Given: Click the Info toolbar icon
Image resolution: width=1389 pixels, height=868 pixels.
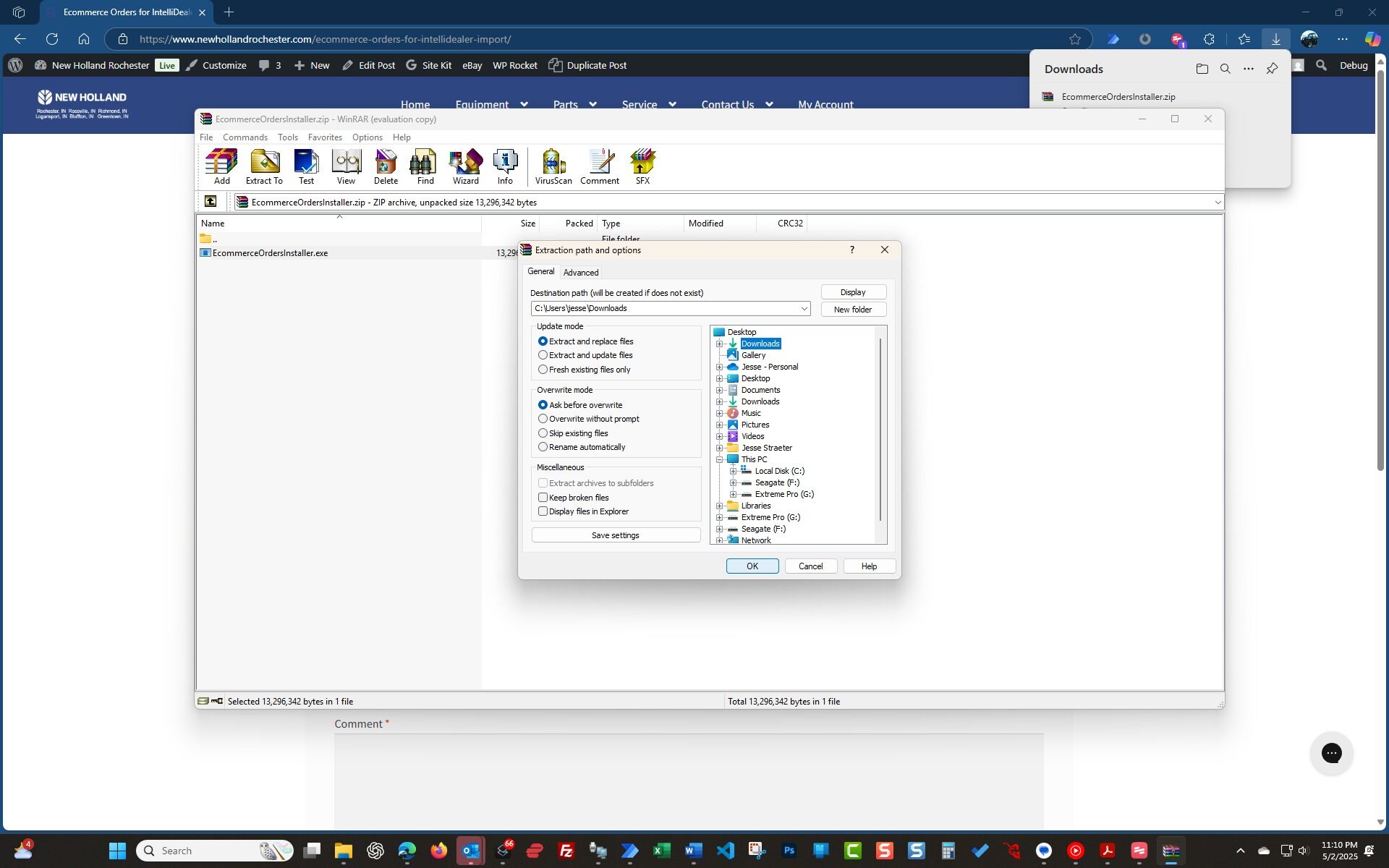Looking at the screenshot, I should (505, 167).
